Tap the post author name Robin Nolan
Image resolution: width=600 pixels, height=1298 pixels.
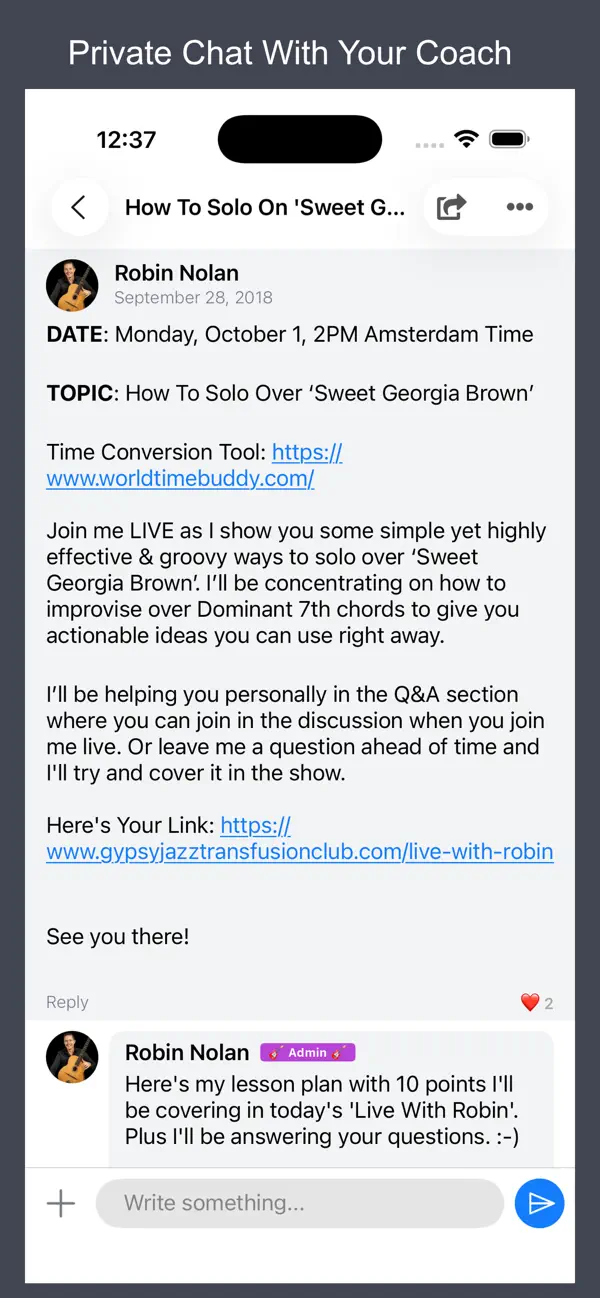coord(177,272)
